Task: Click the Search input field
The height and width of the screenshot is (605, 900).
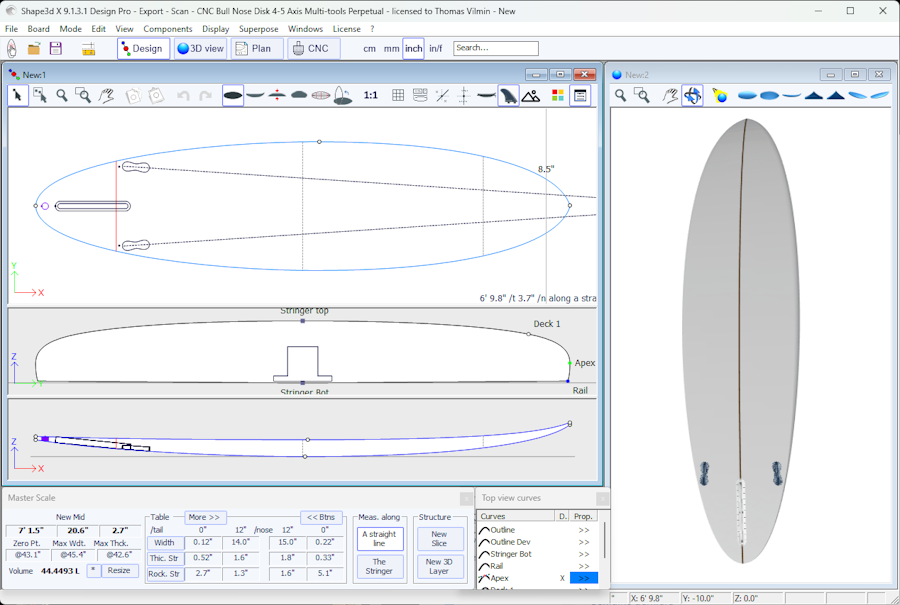Action: pos(495,48)
